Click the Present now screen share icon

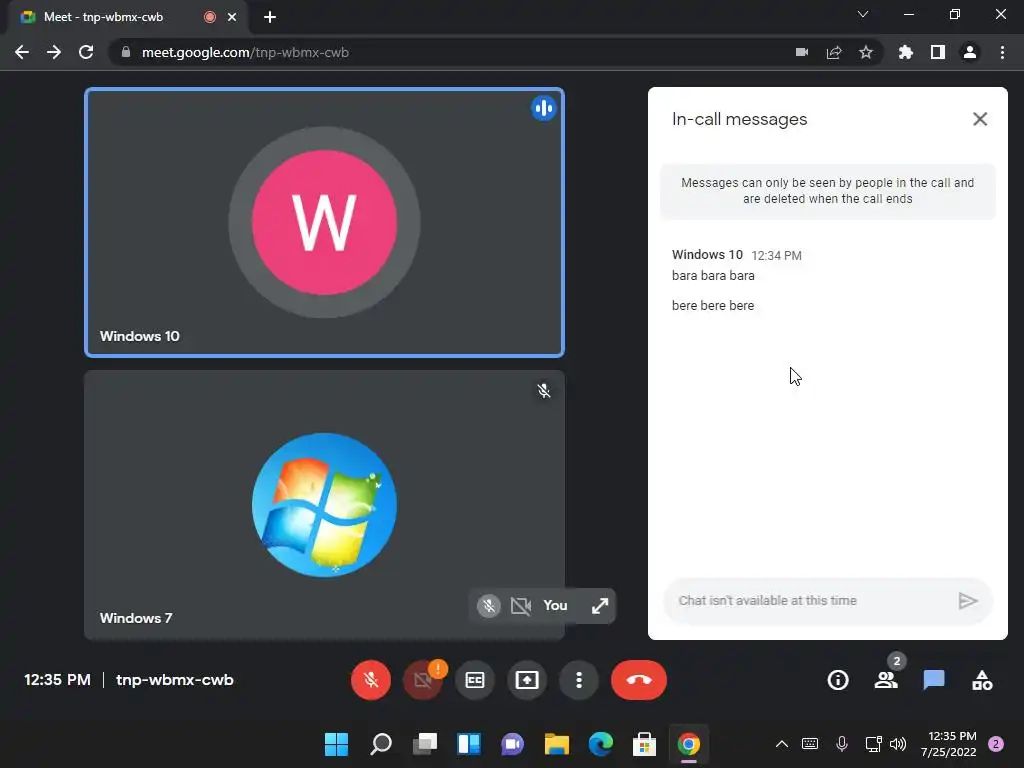tap(527, 680)
